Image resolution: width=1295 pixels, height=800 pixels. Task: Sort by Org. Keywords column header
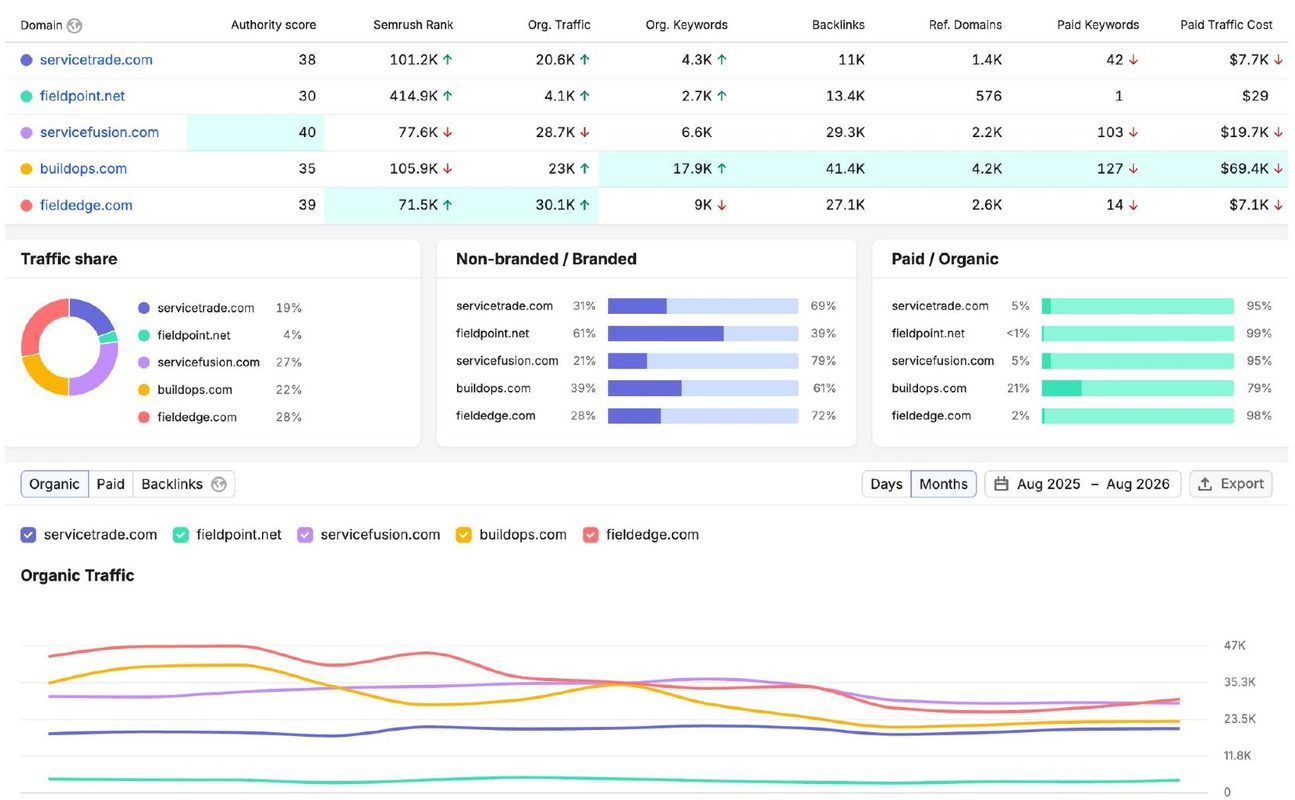[686, 25]
